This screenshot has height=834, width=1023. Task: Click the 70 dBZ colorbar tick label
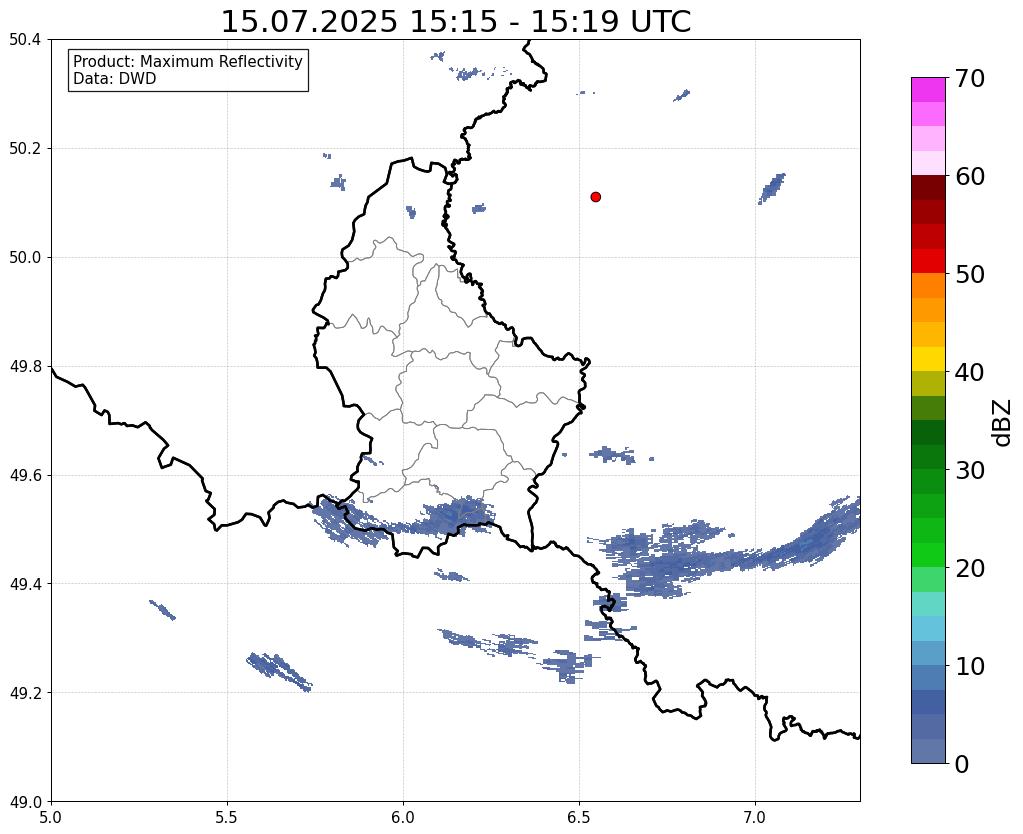(970, 78)
